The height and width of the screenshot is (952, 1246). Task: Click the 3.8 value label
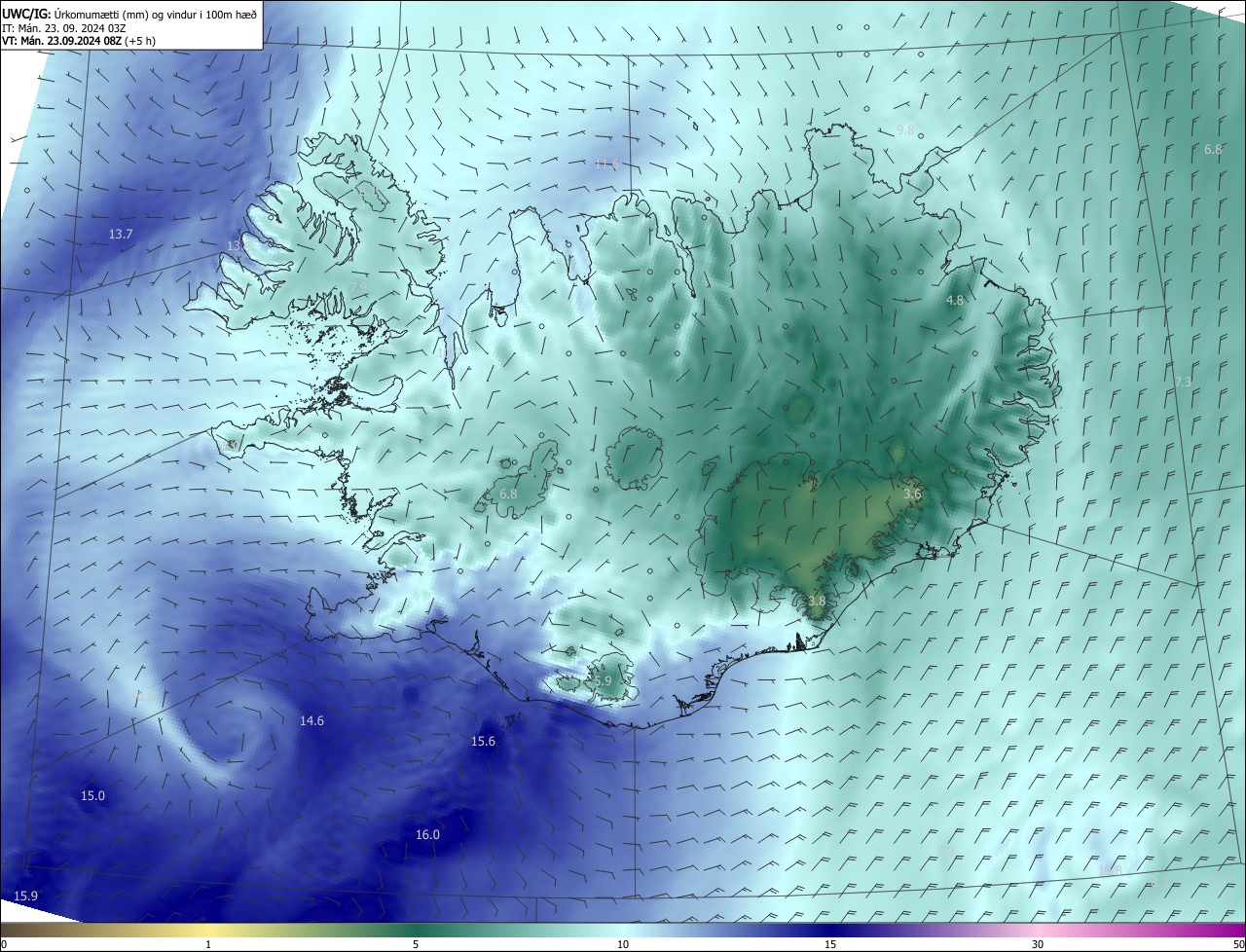point(817,602)
